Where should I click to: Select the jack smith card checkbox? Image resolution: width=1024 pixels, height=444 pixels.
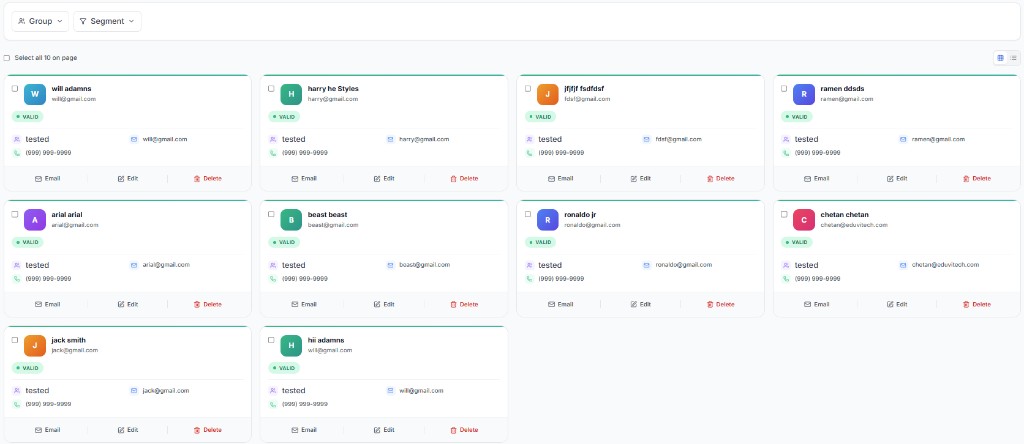(15, 340)
